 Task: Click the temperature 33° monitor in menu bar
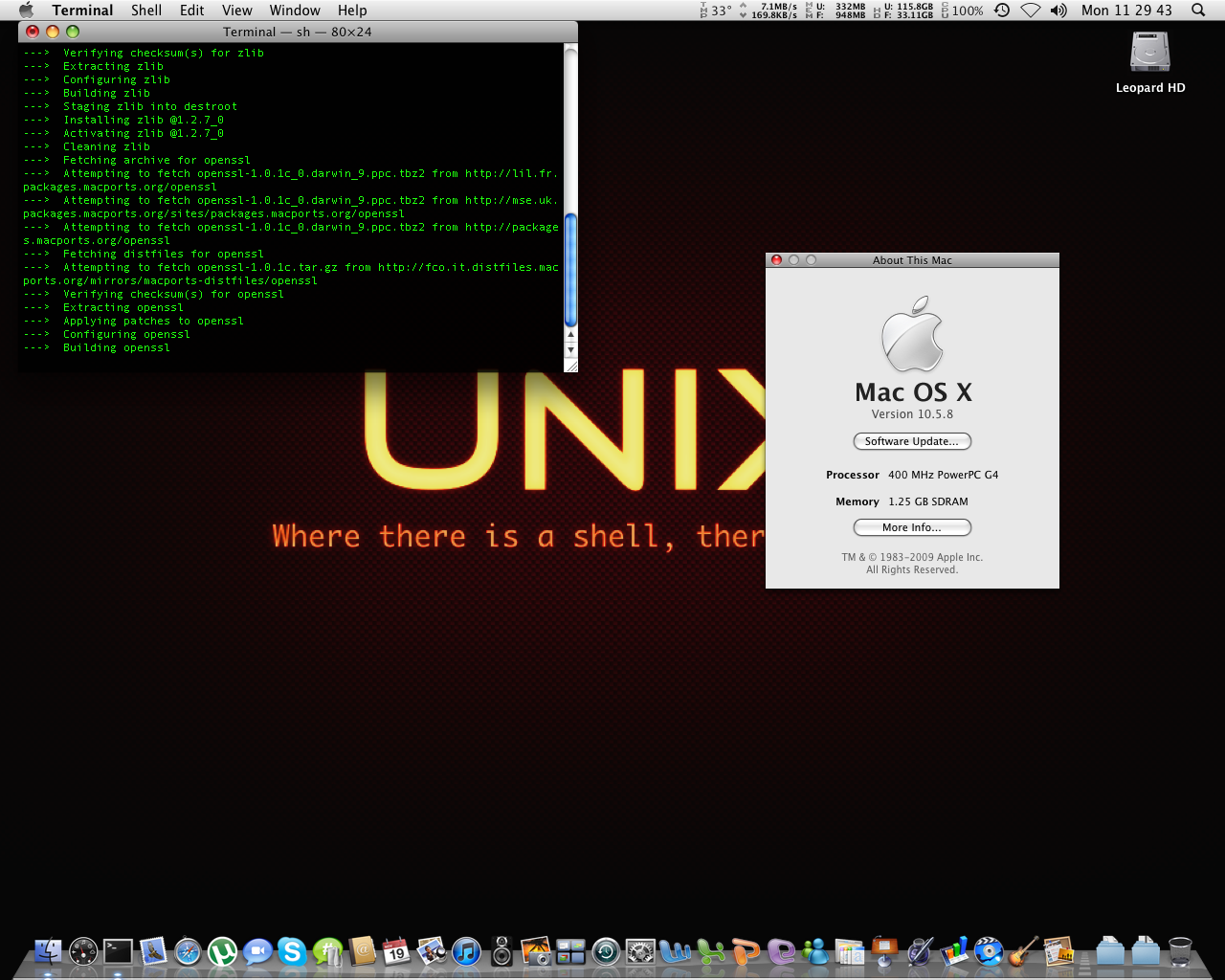[x=716, y=11]
